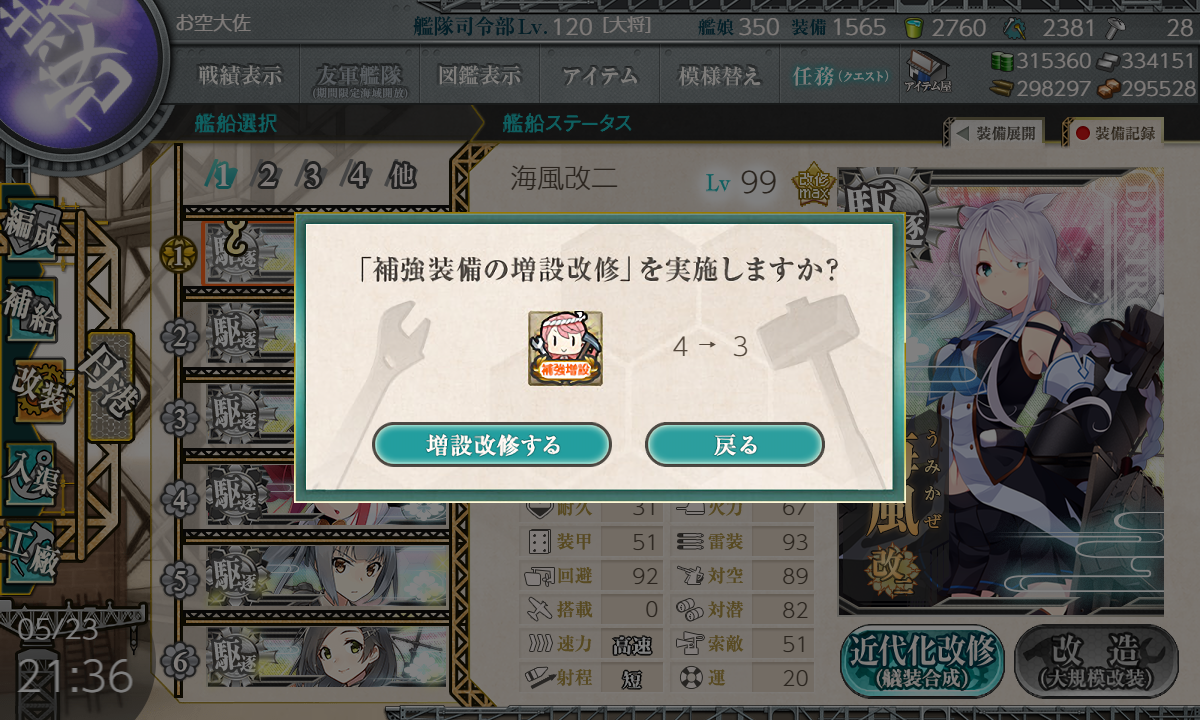
Task: Select the 編成 sidebar icon
Action: coord(32,228)
